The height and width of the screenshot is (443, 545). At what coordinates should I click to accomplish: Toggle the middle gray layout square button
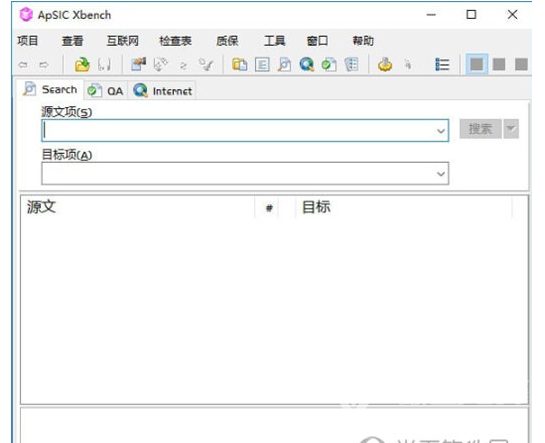pyautogui.click(x=499, y=64)
